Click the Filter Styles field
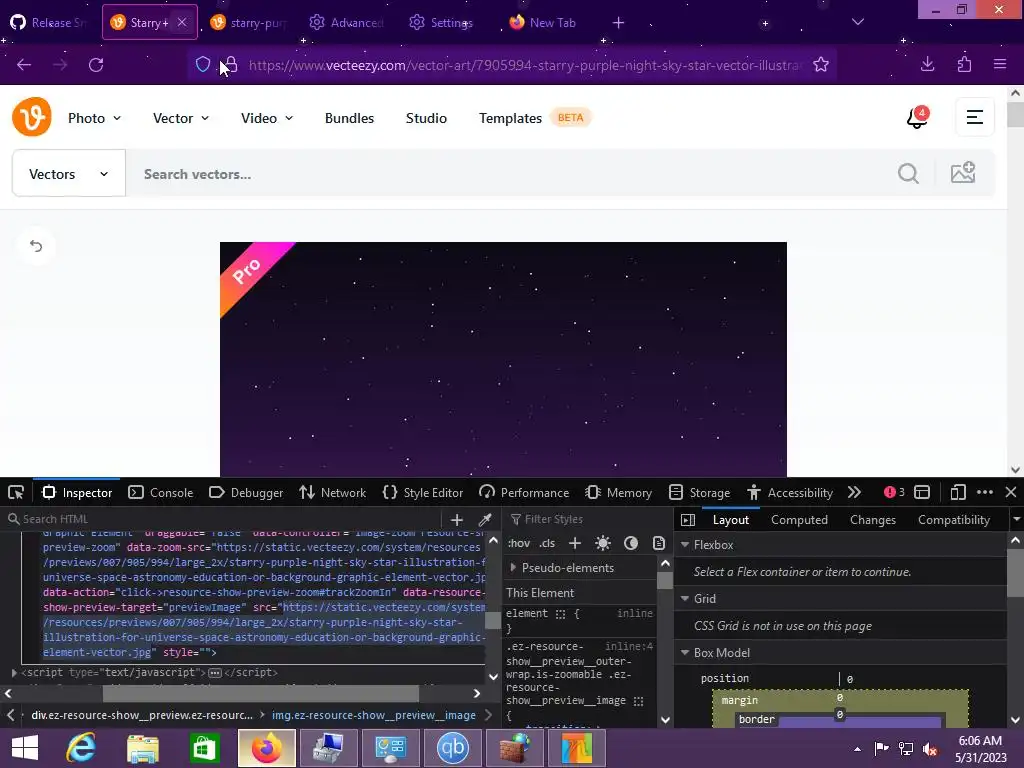Screen dimensions: 1024x768 [x=588, y=519]
